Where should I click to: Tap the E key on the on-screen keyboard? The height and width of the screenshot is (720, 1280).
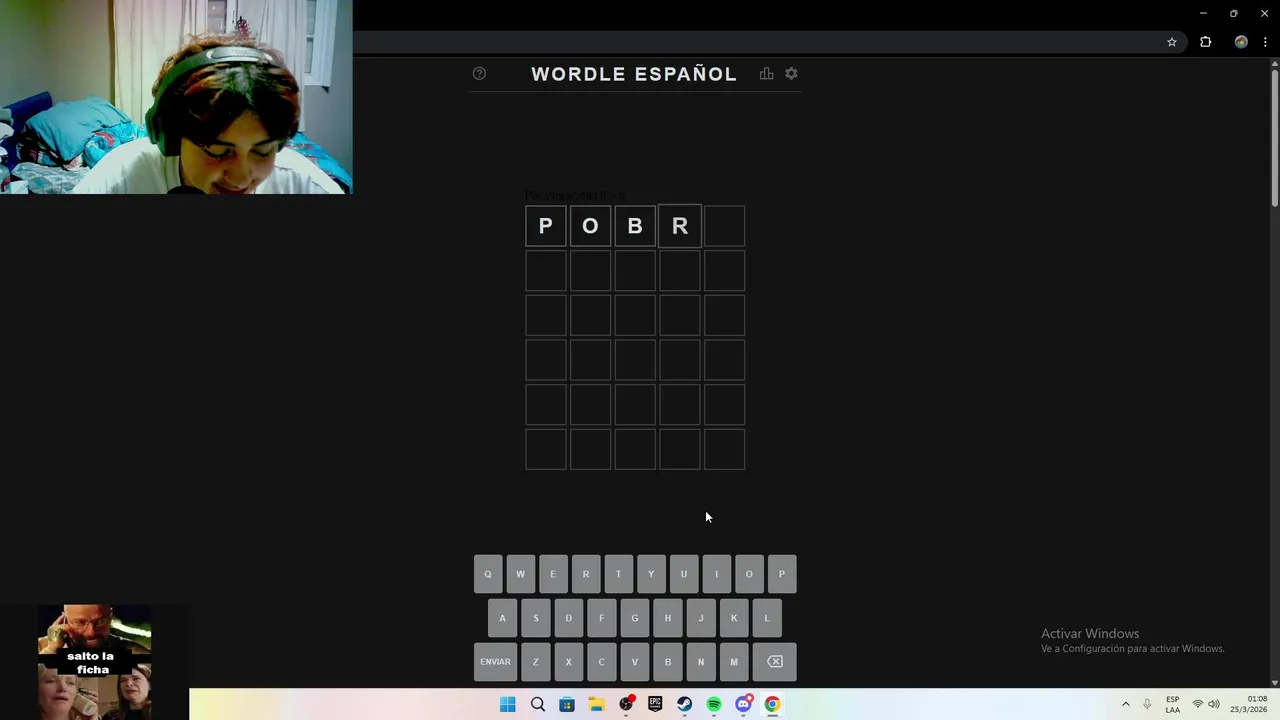553,574
